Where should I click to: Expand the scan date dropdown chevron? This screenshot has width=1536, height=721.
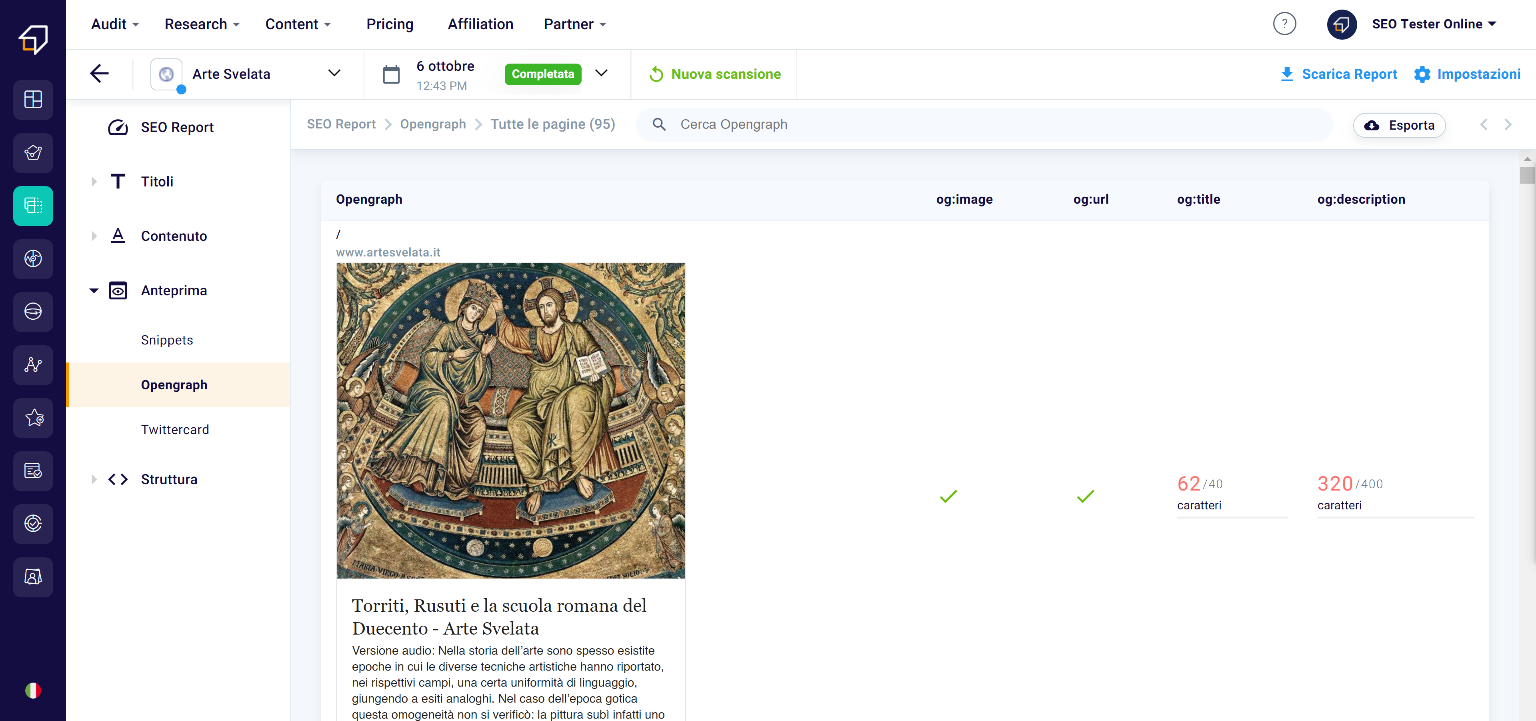pyautogui.click(x=601, y=73)
